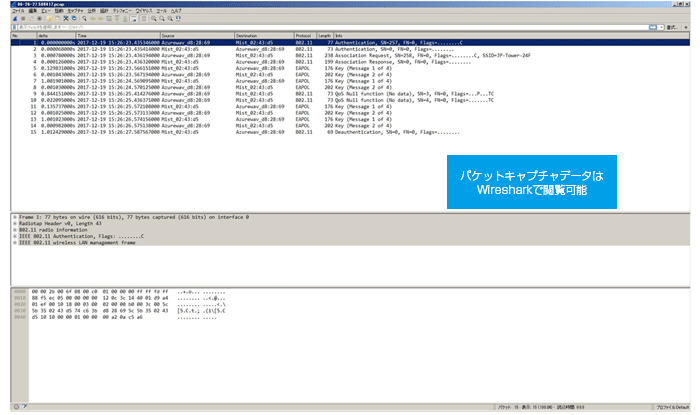Apply the display filter with the arrow button
The width and height of the screenshot is (700, 415).
653,27
